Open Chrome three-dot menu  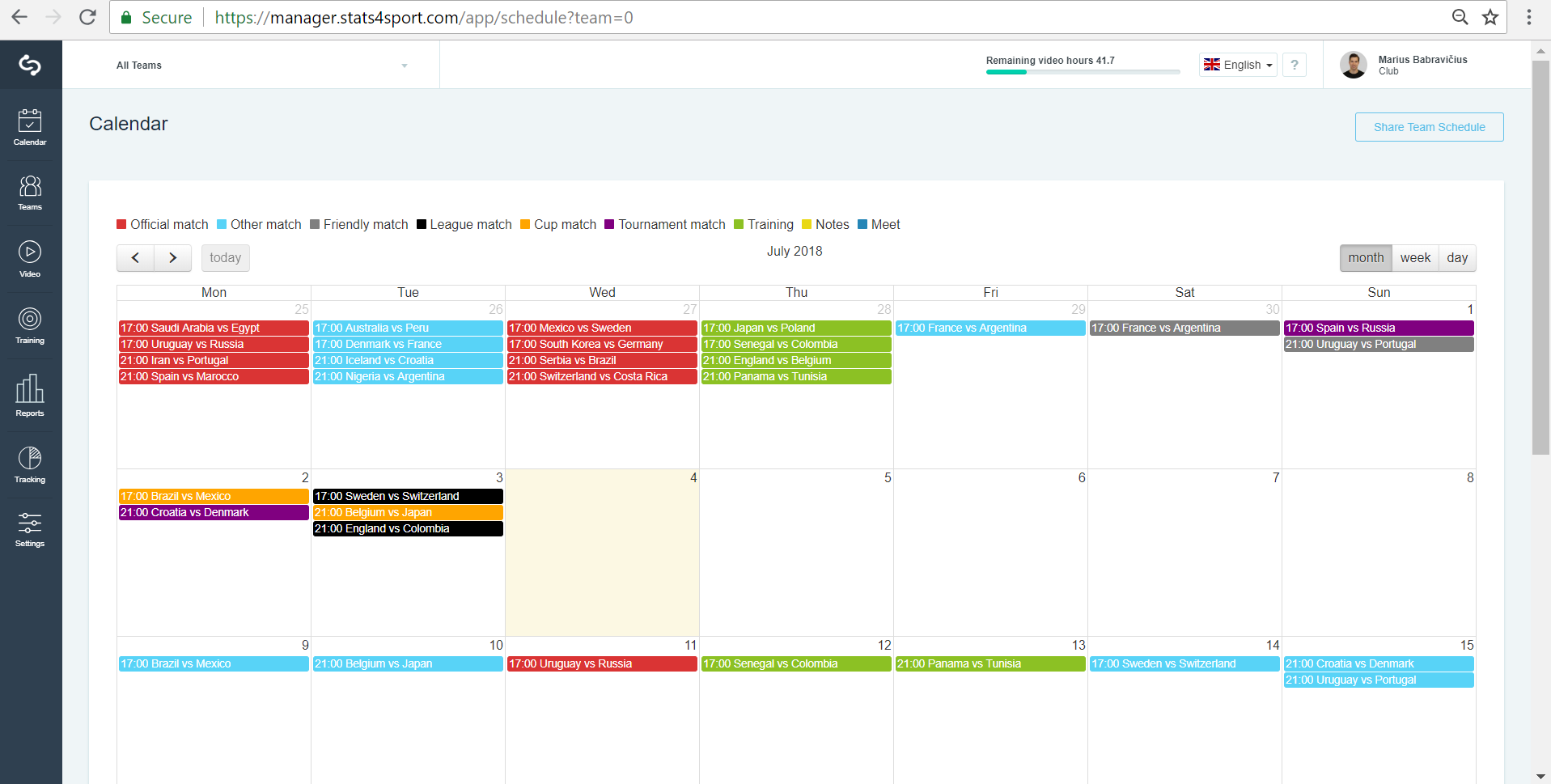click(1529, 17)
